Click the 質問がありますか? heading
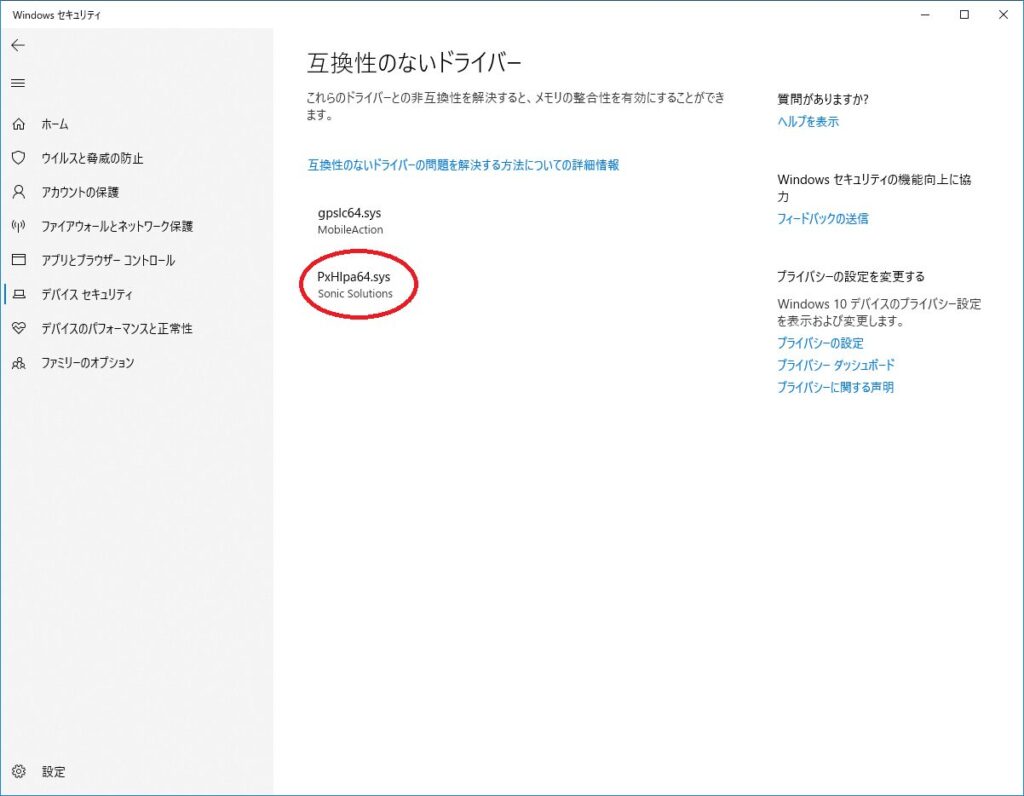Viewport: 1024px width, 796px height. click(823, 99)
